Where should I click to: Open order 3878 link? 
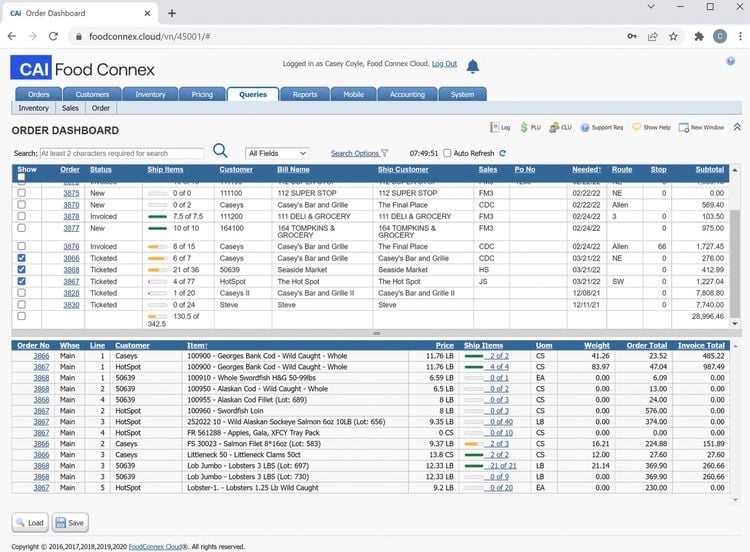pos(71,216)
